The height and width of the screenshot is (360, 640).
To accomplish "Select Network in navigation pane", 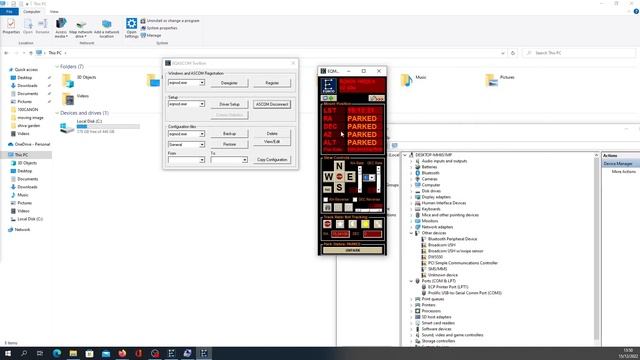I will tap(22, 230).
